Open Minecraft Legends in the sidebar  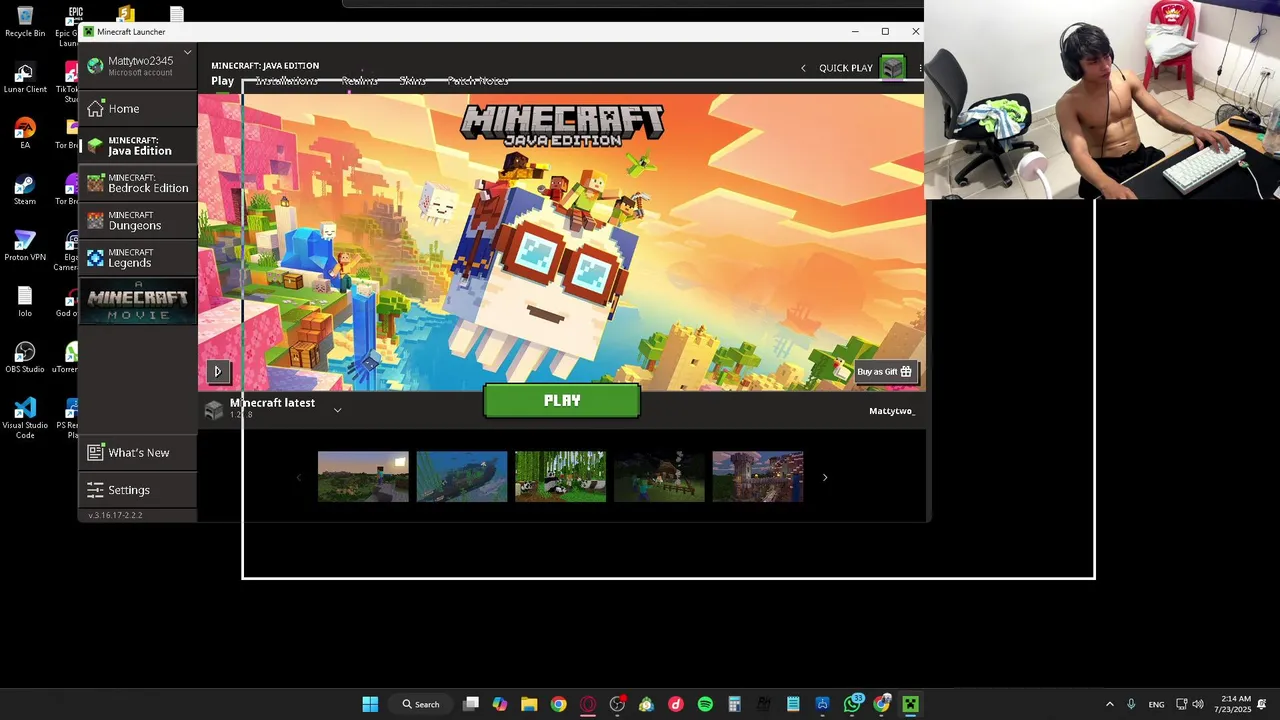point(138,258)
